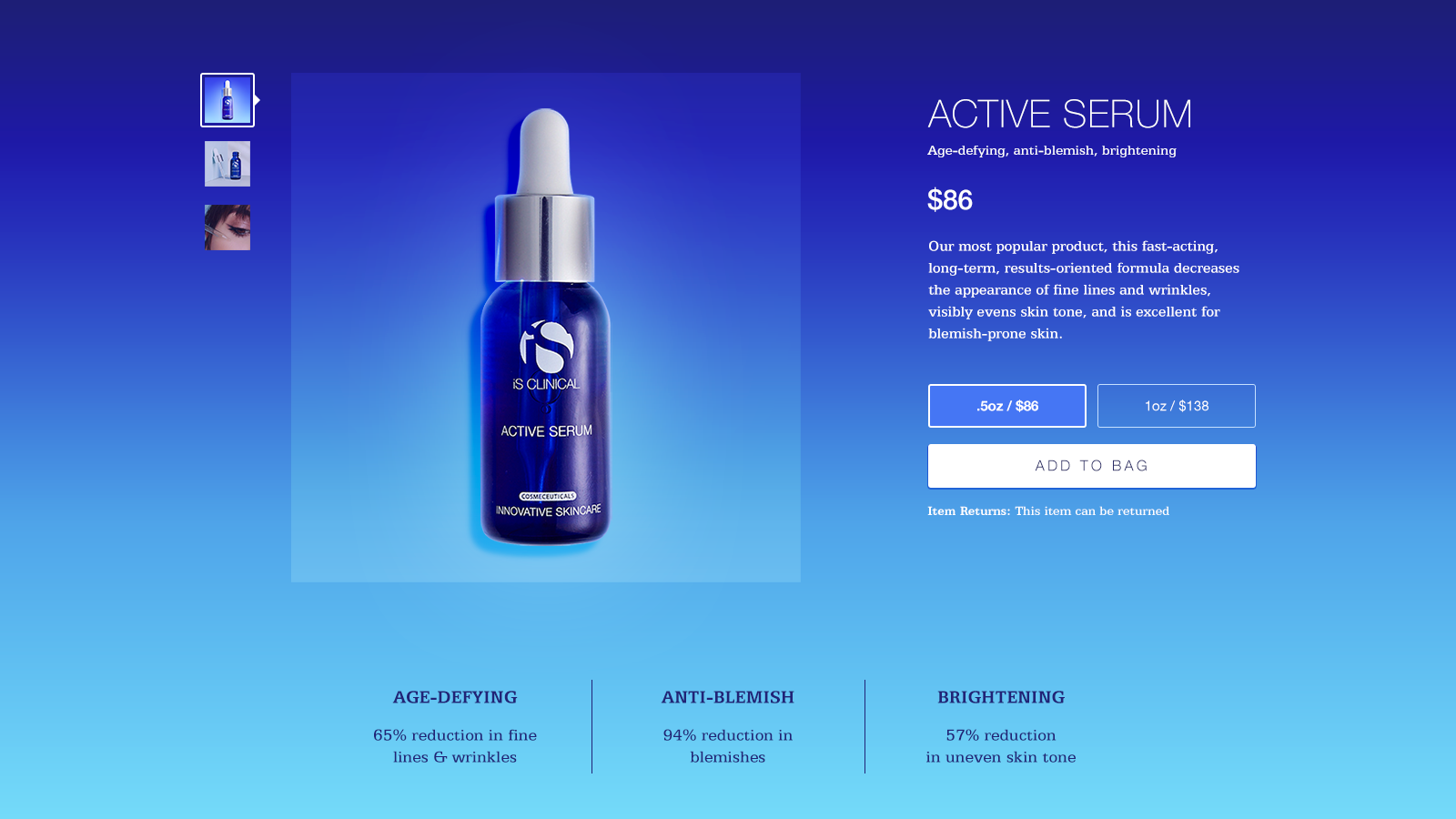Select the first bottle thumbnail
This screenshot has width=1456, height=819.
[227, 100]
